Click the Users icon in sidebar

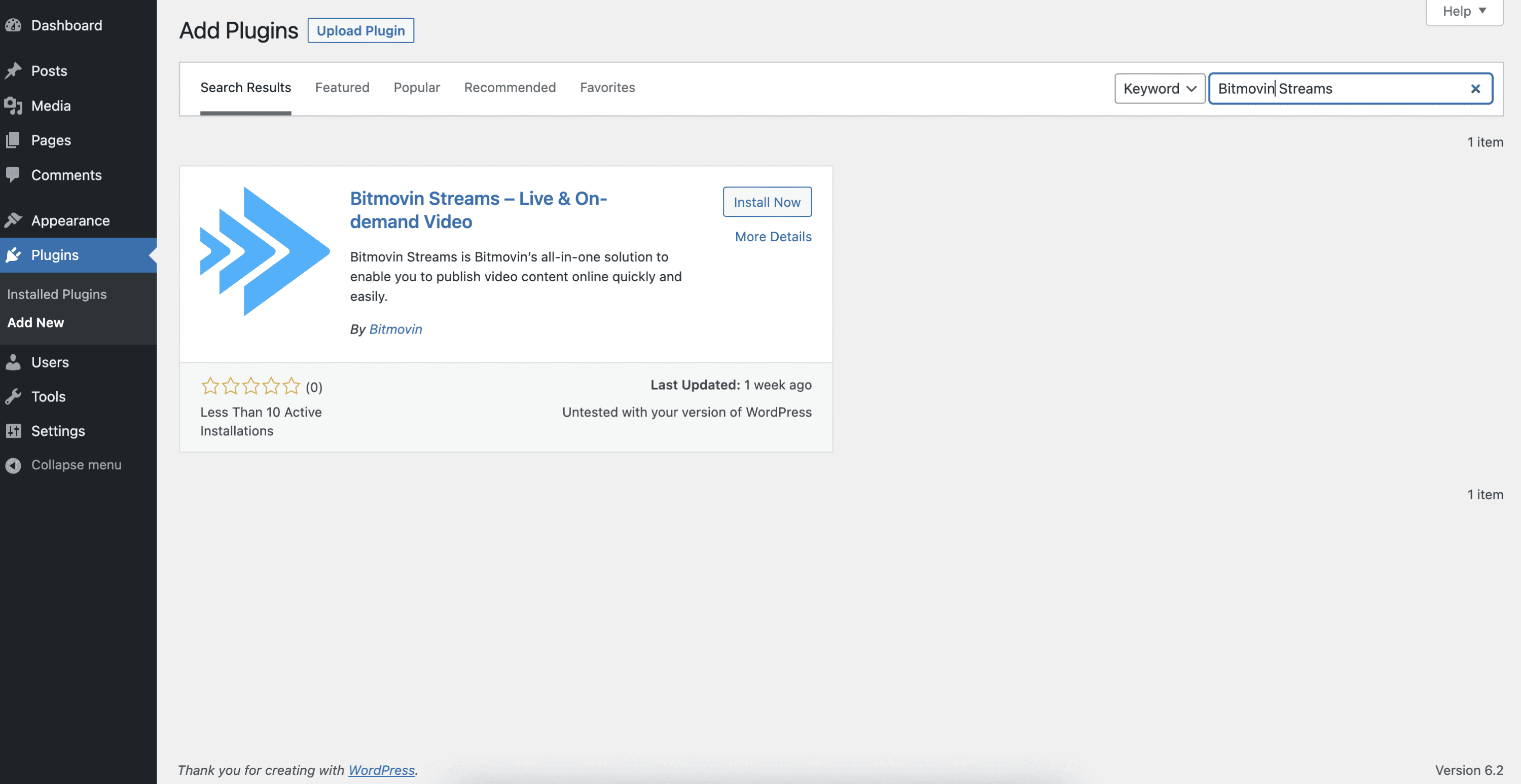point(14,362)
